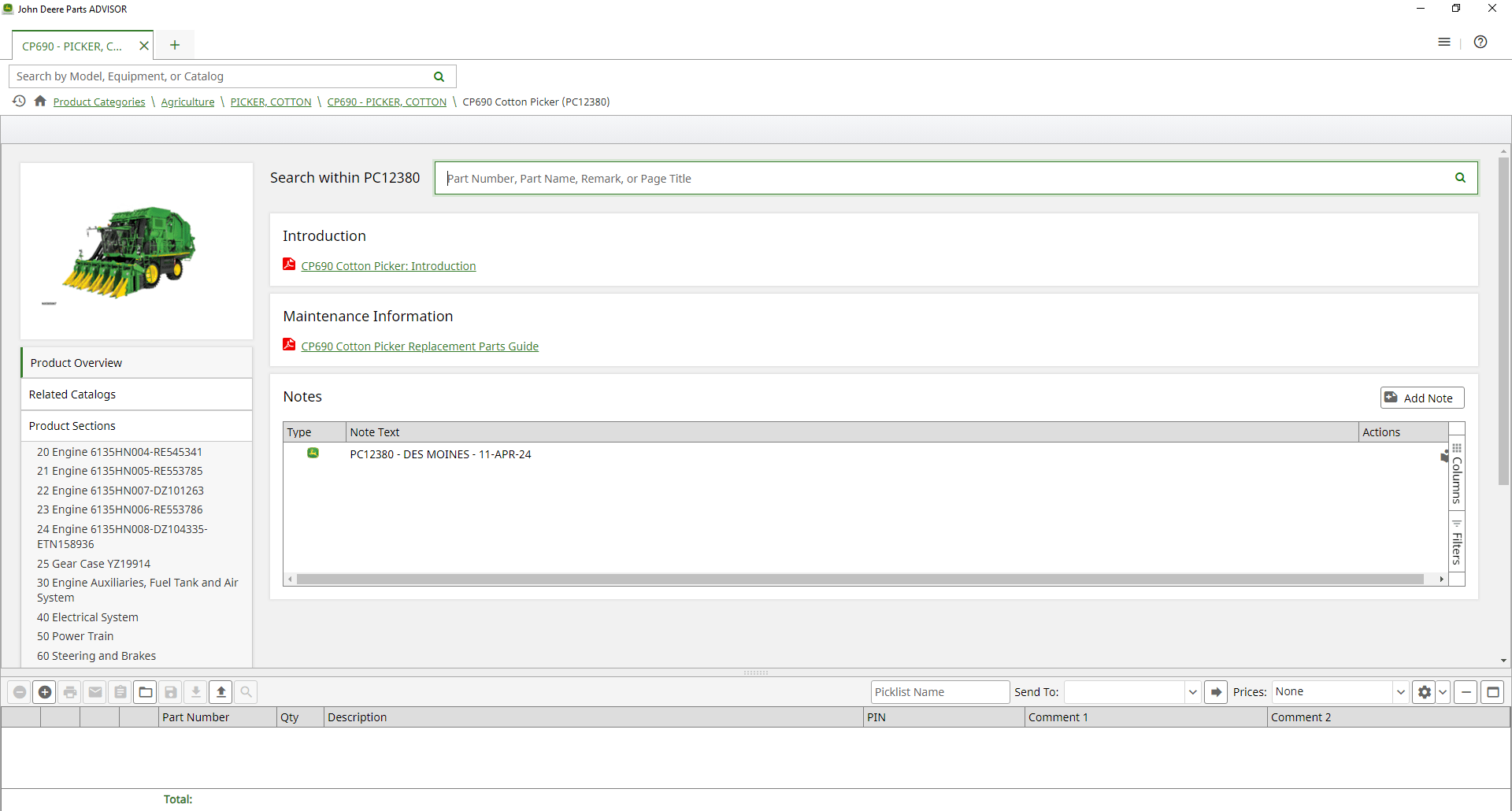Image resolution: width=1512 pixels, height=811 pixels.
Task: Open CP690 Cotton Picker: Introduction link
Action: [388, 266]
